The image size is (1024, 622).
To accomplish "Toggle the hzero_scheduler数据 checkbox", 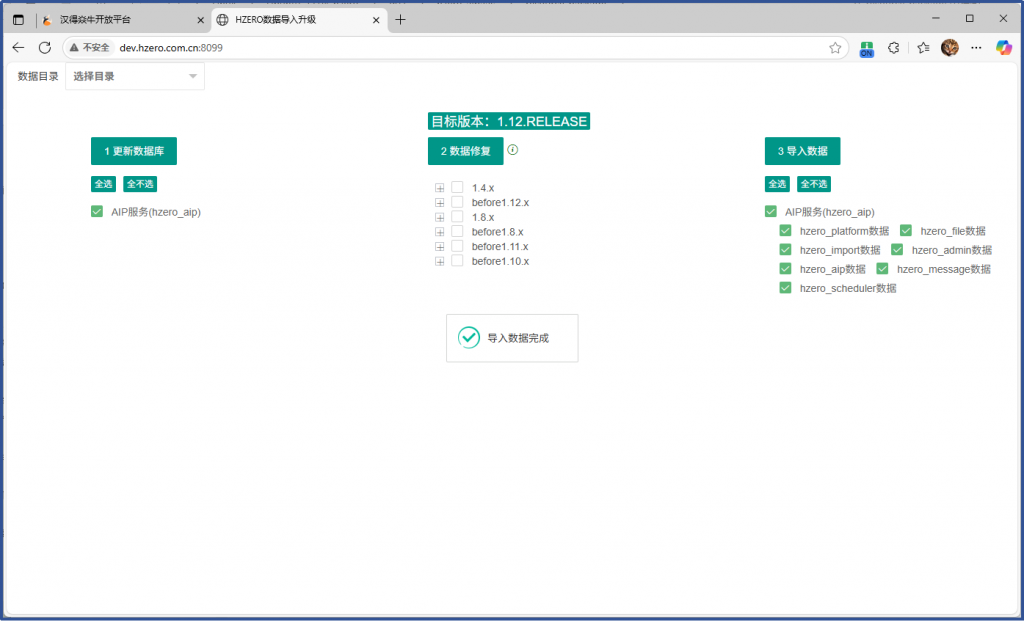I will point(785,288).
